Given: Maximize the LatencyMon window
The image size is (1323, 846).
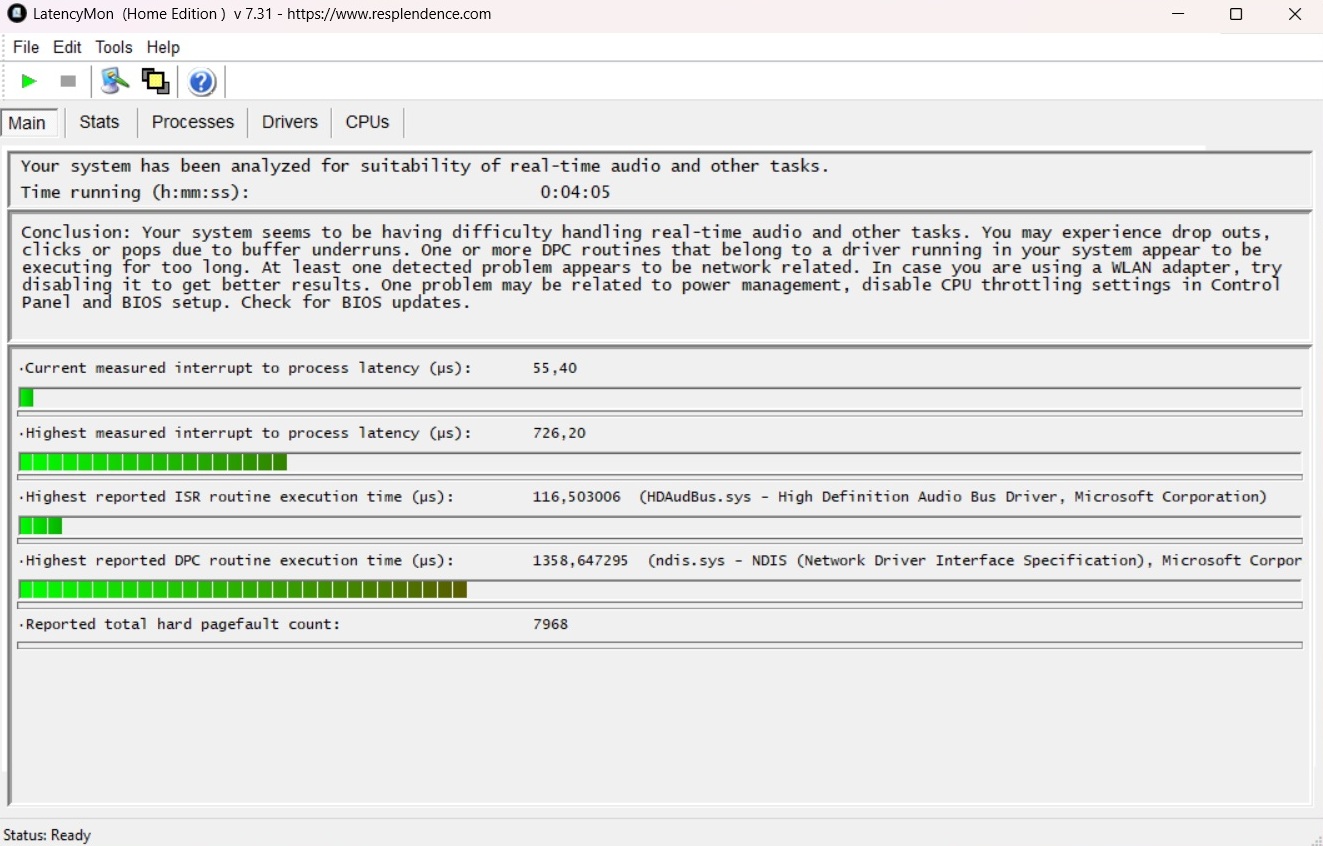Looking at the screenshot, I should (1236, 14).
